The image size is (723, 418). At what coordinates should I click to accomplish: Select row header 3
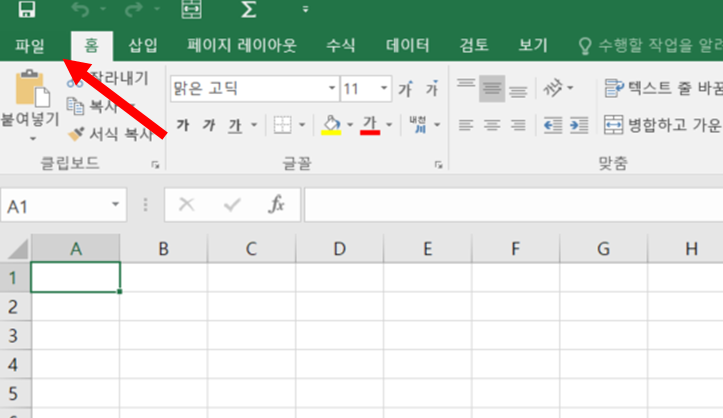tap(15, 336)
